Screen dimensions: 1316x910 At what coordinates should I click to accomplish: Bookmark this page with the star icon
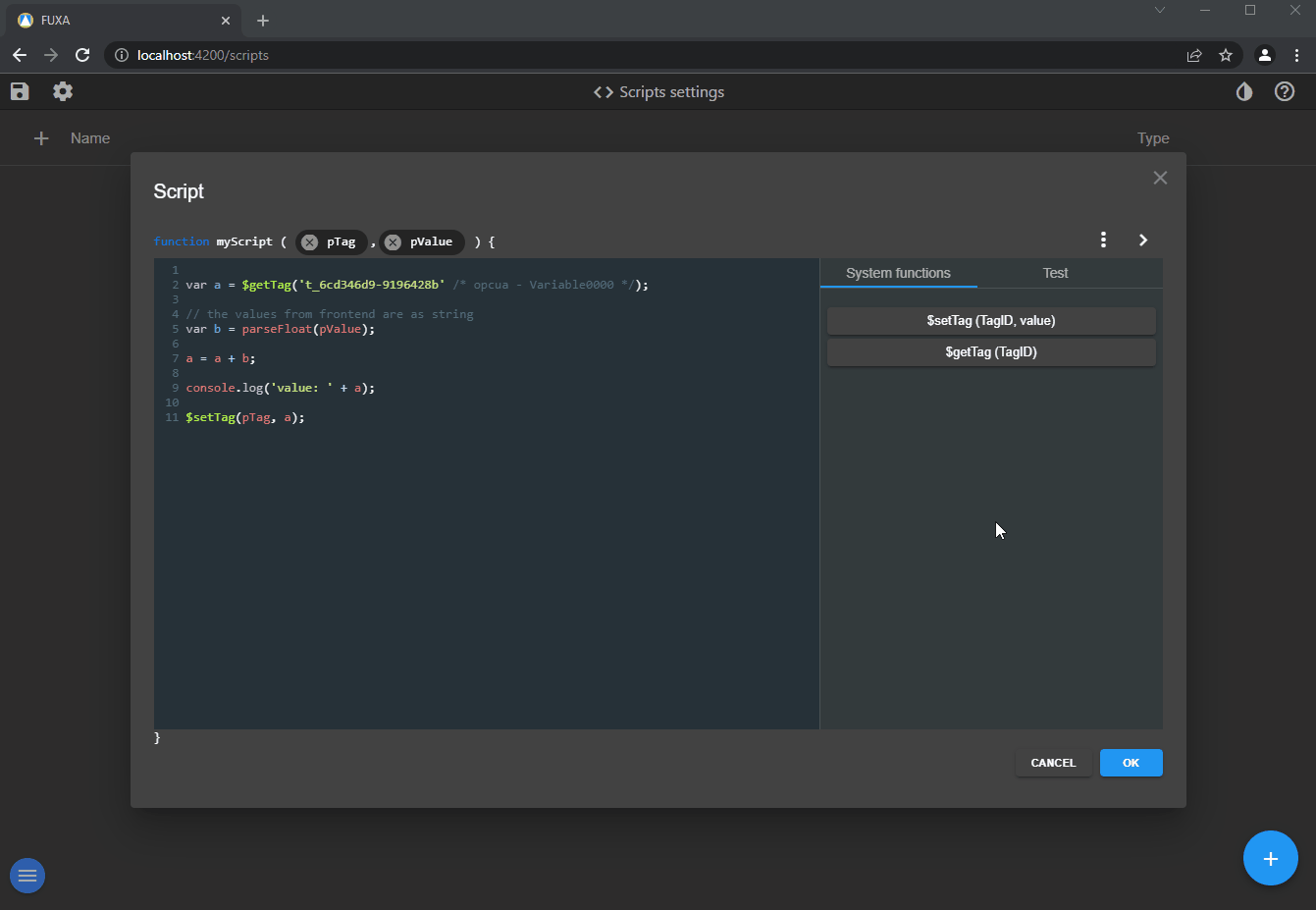pos(1226,55)
